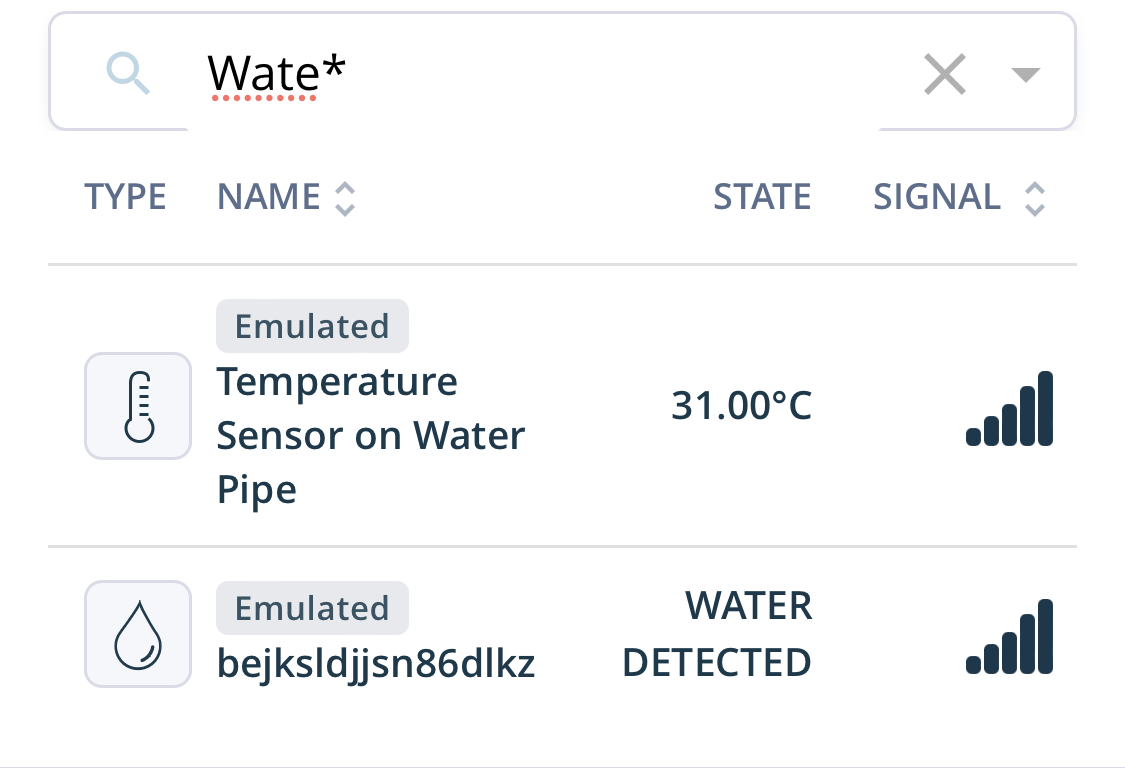This screenshot has width=1125, height=768.
Task: Click signal strength bars for temperature sensor
Action: (x=1009, y=408)
